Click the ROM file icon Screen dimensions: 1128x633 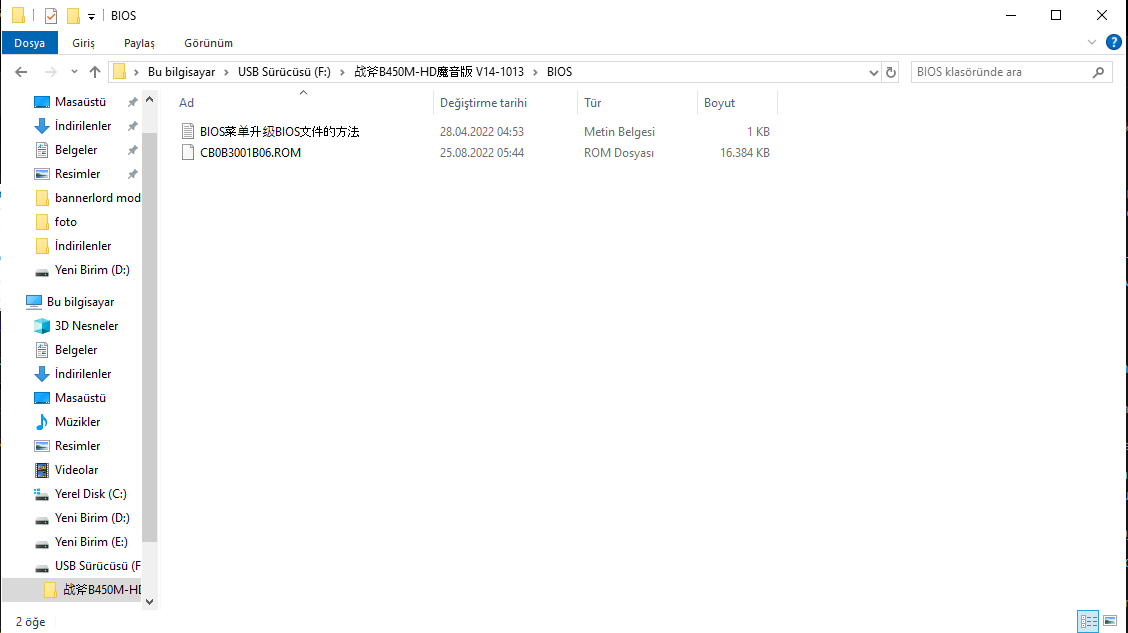(188, 152)
